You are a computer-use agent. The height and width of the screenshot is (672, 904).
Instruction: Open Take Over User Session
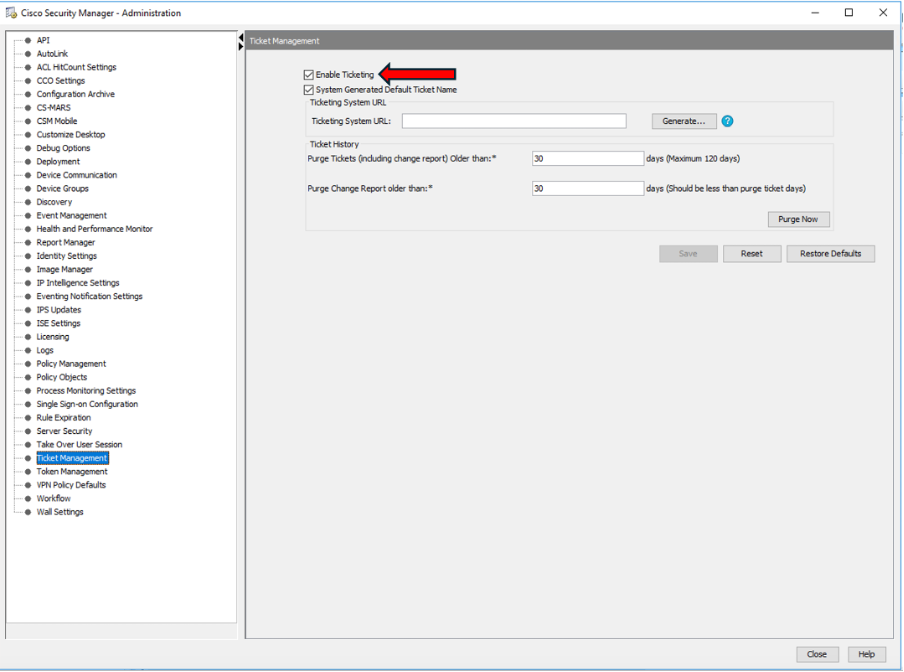tap(80, 445)
